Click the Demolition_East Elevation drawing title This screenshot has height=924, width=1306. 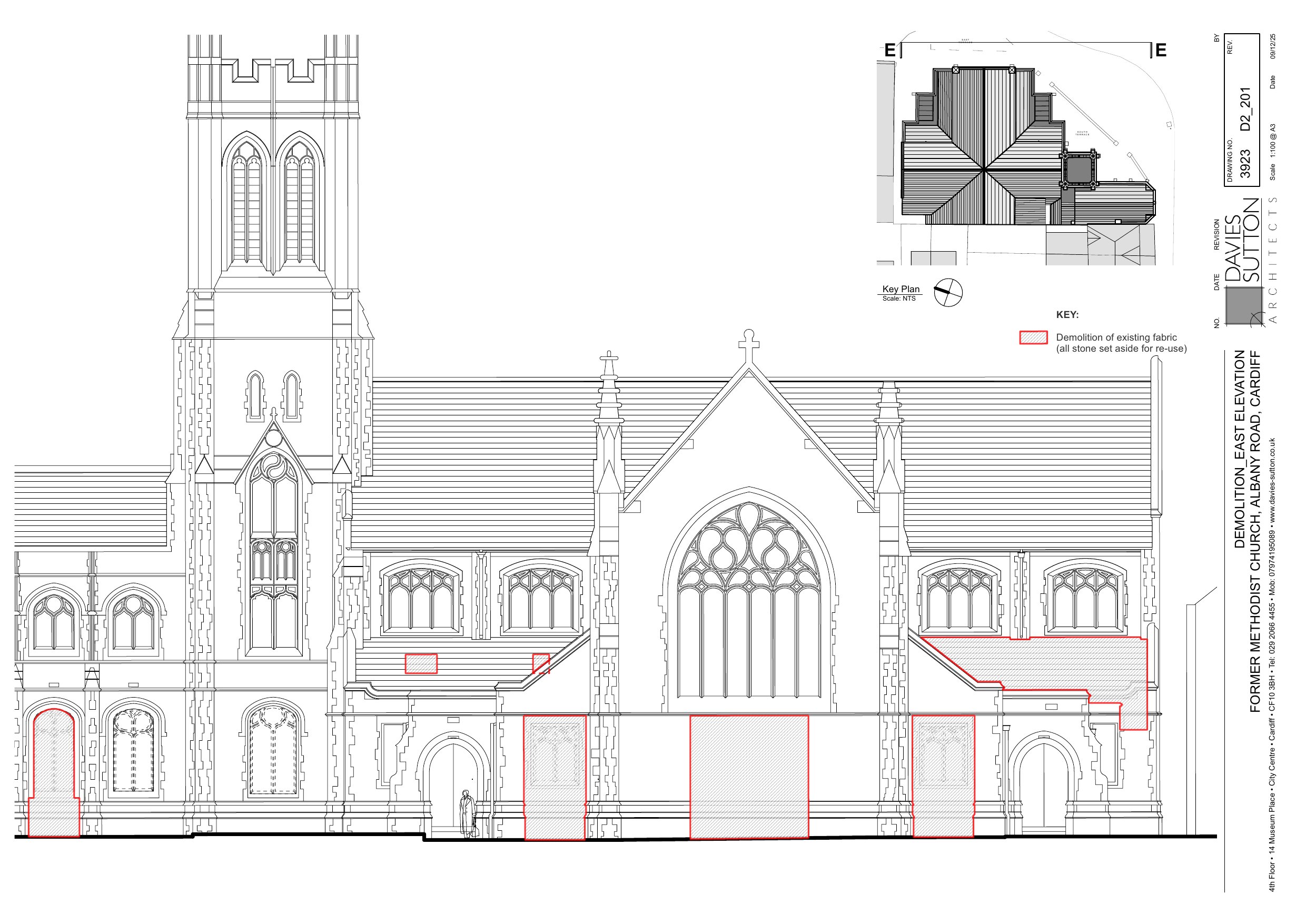pyautogui.click(x=1240, y=450)
